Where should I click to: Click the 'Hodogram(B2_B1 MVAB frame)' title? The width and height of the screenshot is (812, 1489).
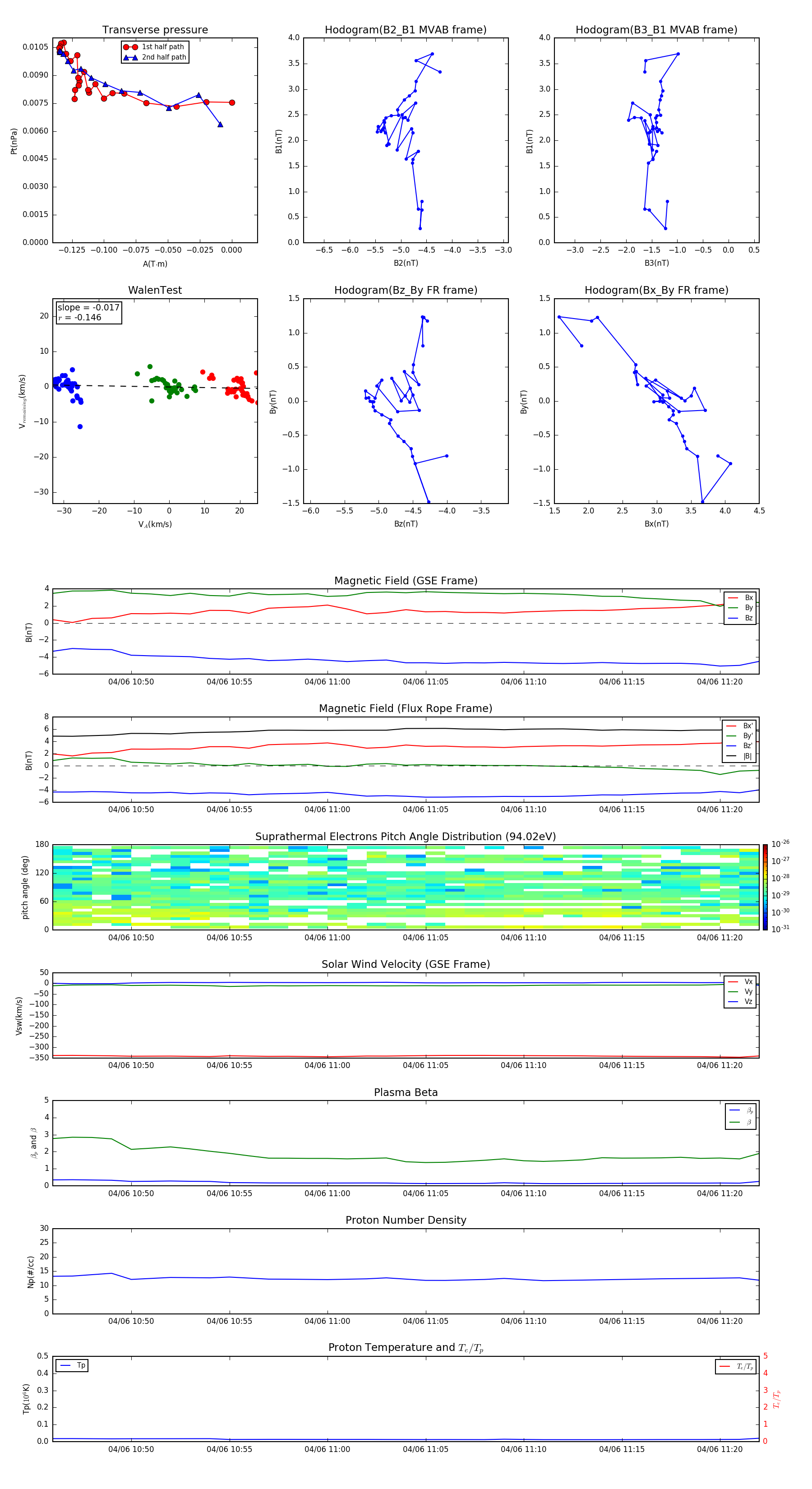pos(406,30)
